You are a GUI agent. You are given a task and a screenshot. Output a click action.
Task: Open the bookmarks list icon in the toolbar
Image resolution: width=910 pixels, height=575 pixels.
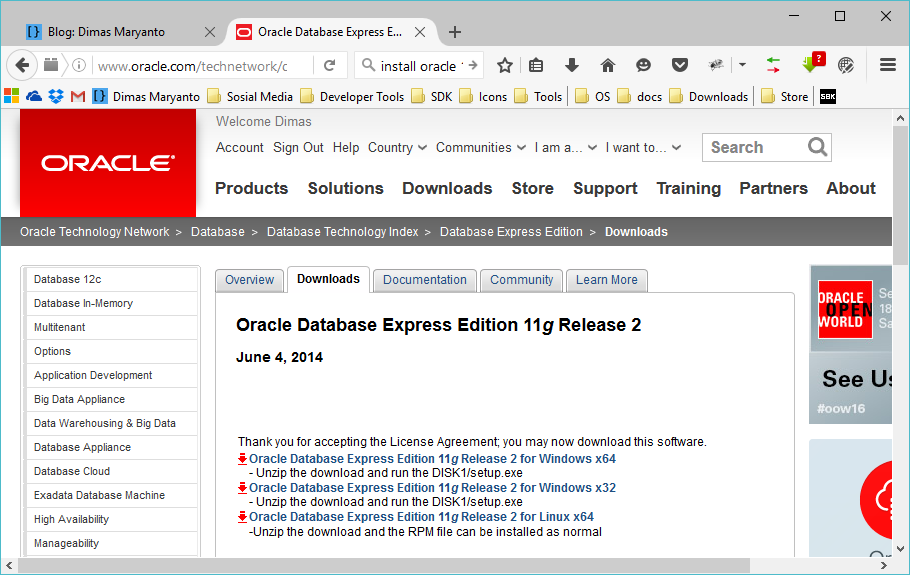pyautogui.click(x=536, y=66)
